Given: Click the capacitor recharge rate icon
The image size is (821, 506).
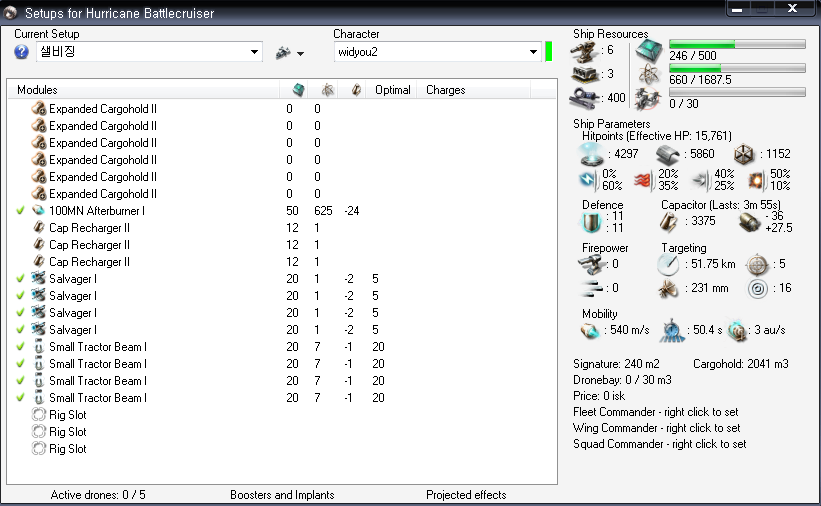Looking at the screenshot, I should (749, 223).
